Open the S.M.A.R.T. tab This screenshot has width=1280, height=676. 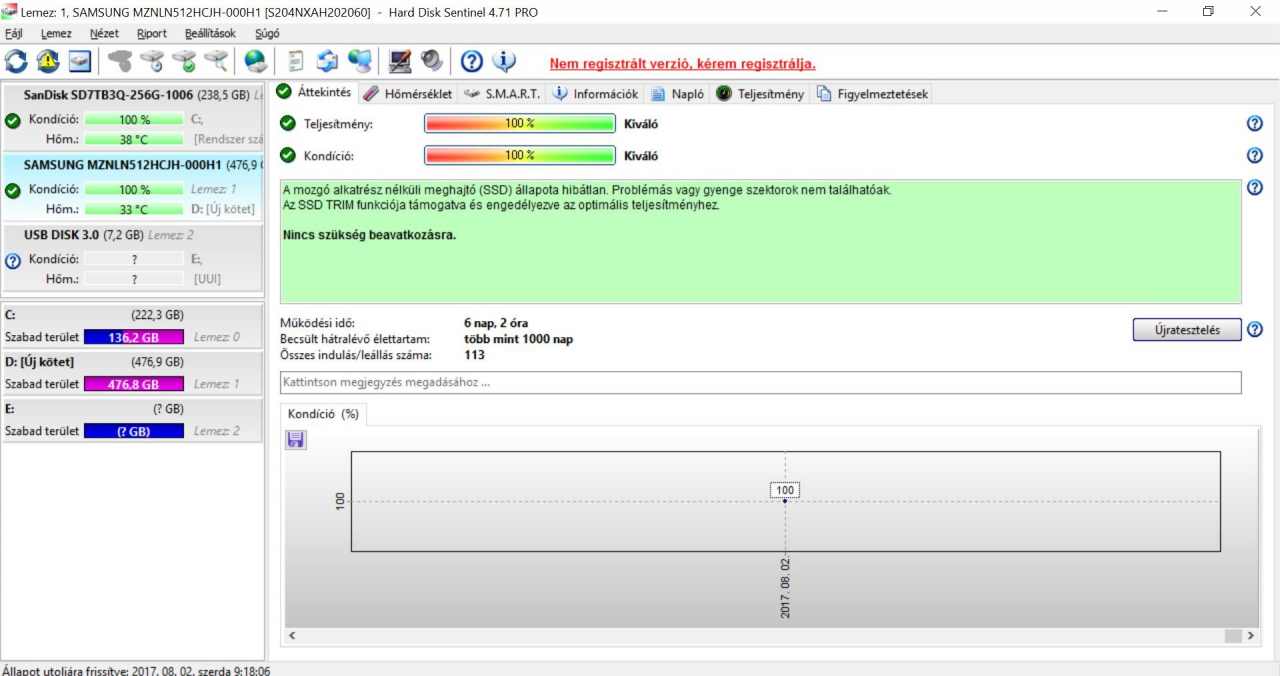(x=502, y=94)
